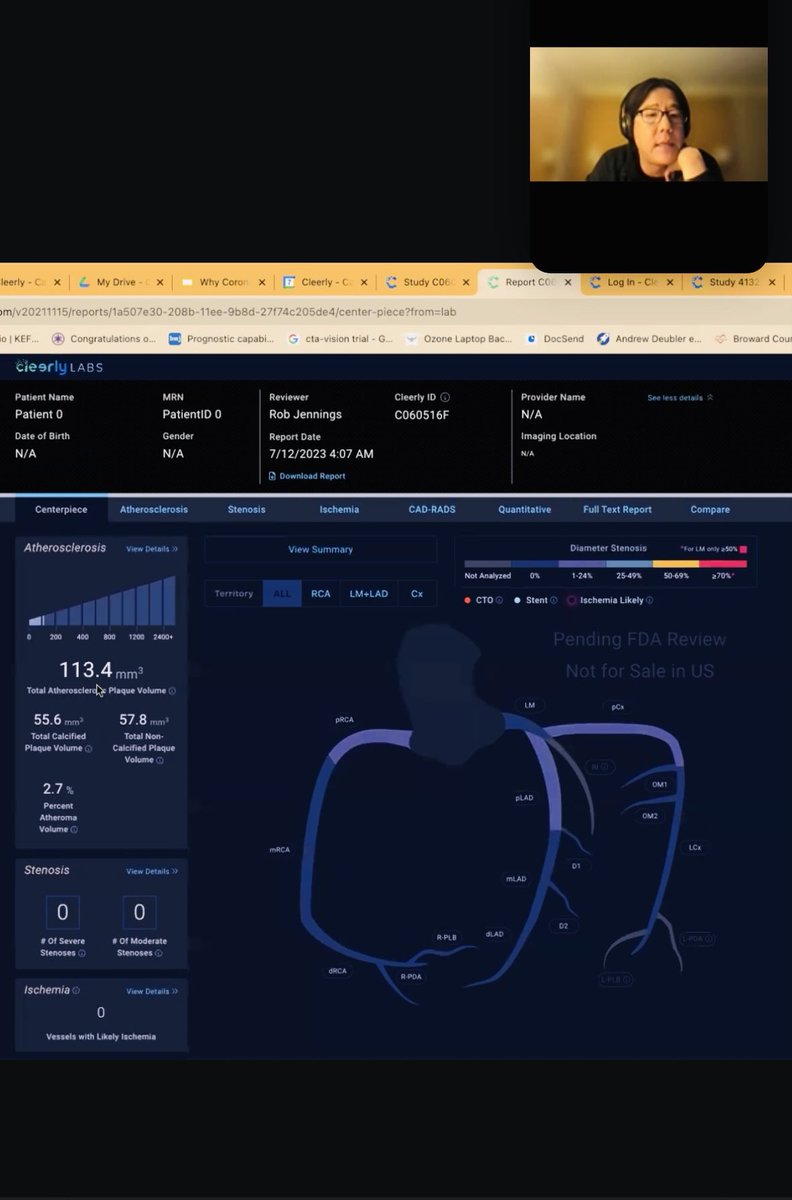Click the mLAD vessel segment label
Screen dimensions: 792x1200
pos(516,879)
